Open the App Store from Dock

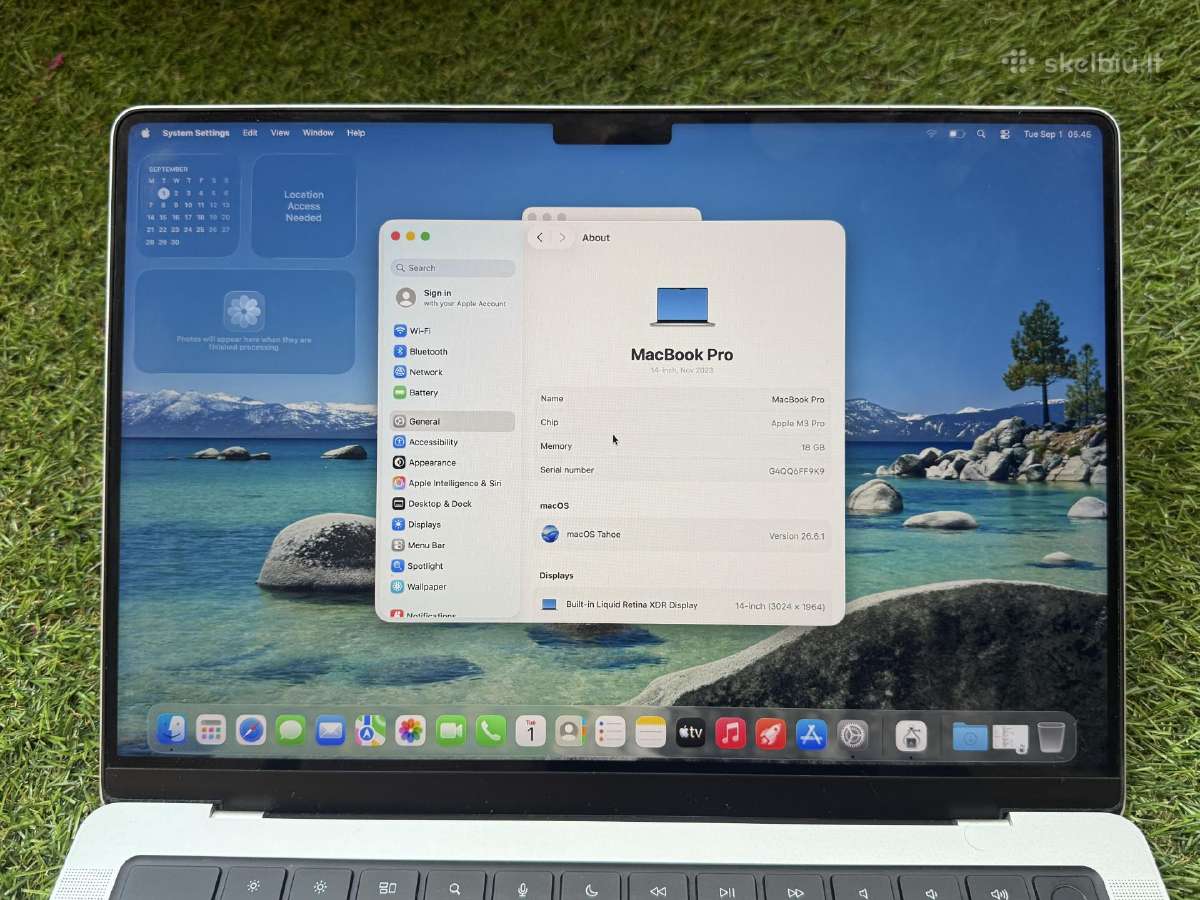pyautogui.click(x=811, y=734)
